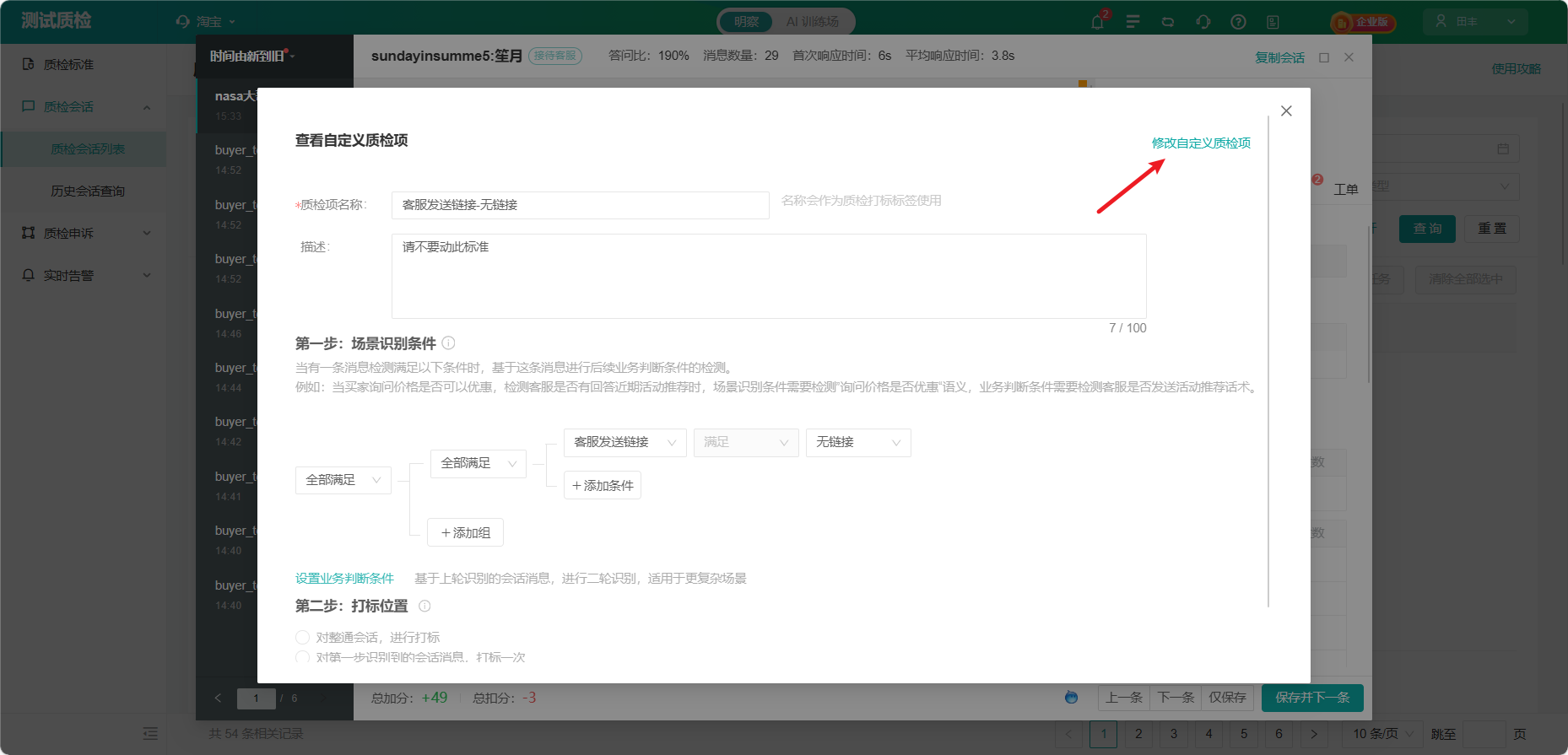The image size is (1568, 755).
Task: Open the 淘宝 platform dropdown
Action: (206, 22)
